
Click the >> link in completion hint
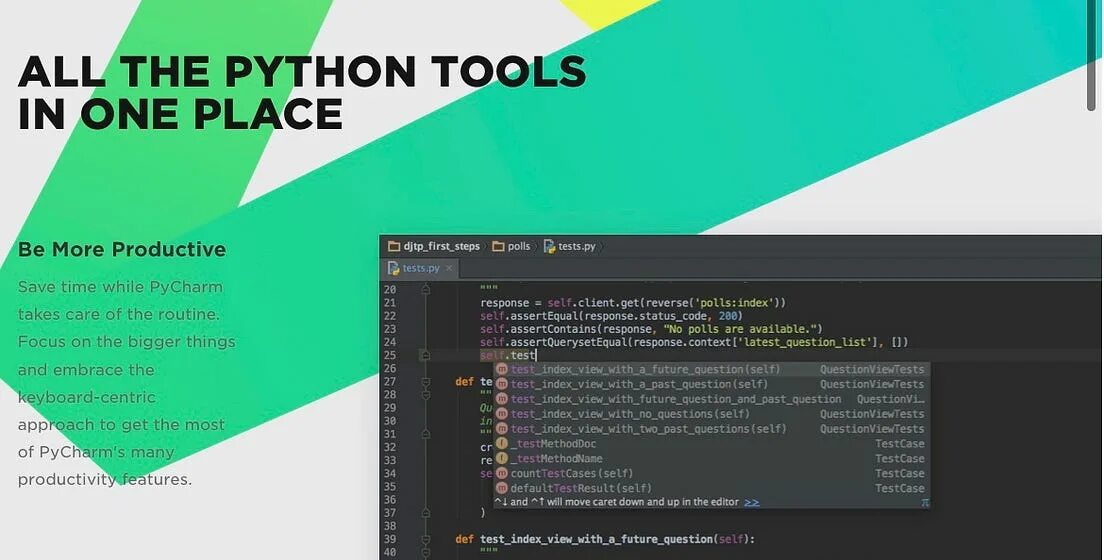[x=751, y=502]
